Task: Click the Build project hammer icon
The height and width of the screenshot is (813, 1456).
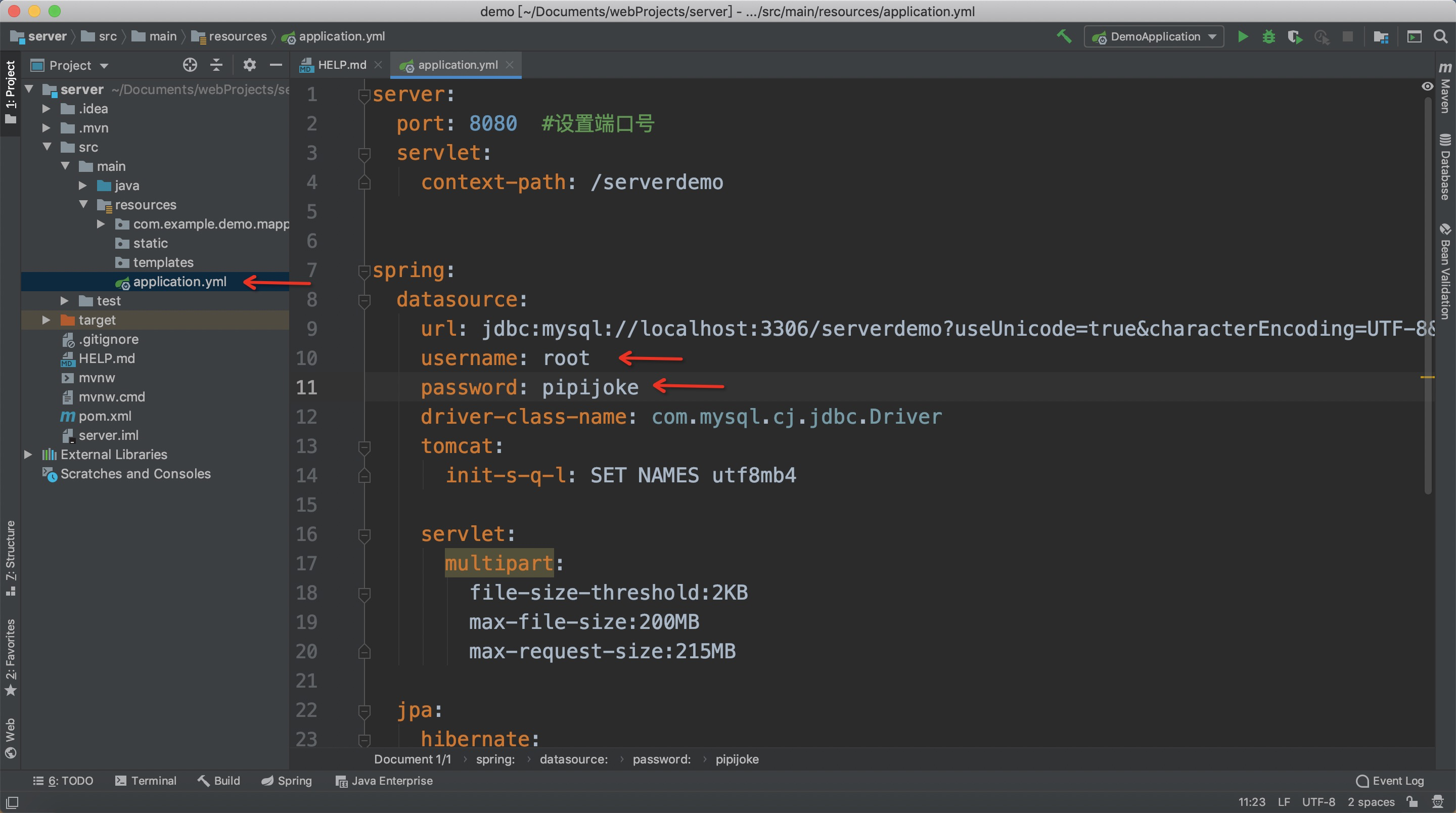Action: coord(1064,37)
